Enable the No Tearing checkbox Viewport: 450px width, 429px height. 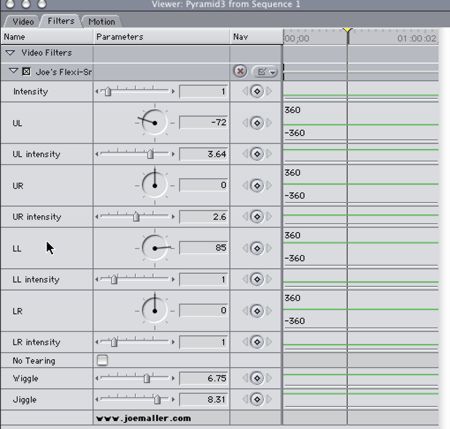click(x=102, y=360)
